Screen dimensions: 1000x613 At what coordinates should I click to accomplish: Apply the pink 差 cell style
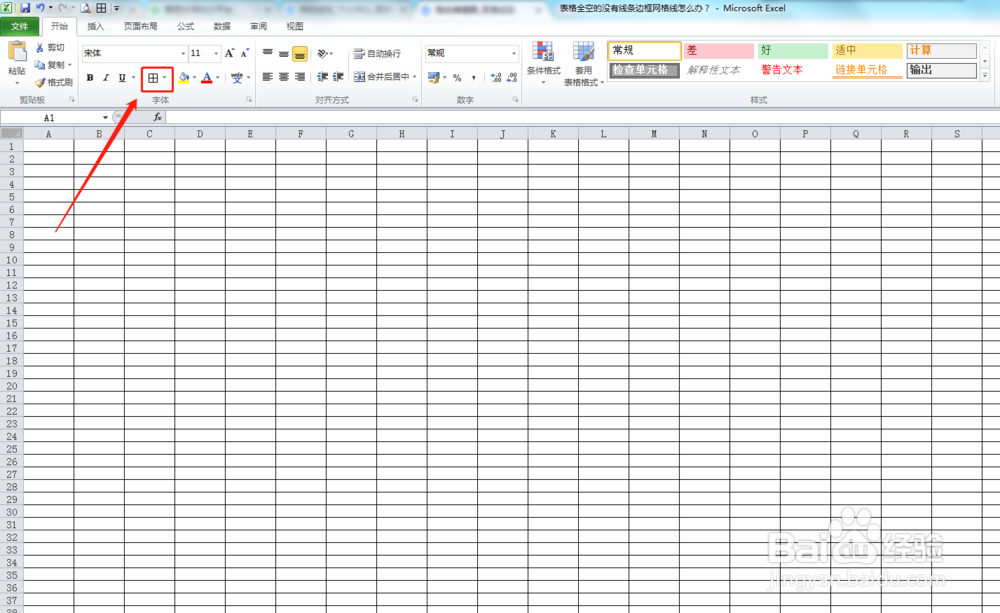coord(719,50)
